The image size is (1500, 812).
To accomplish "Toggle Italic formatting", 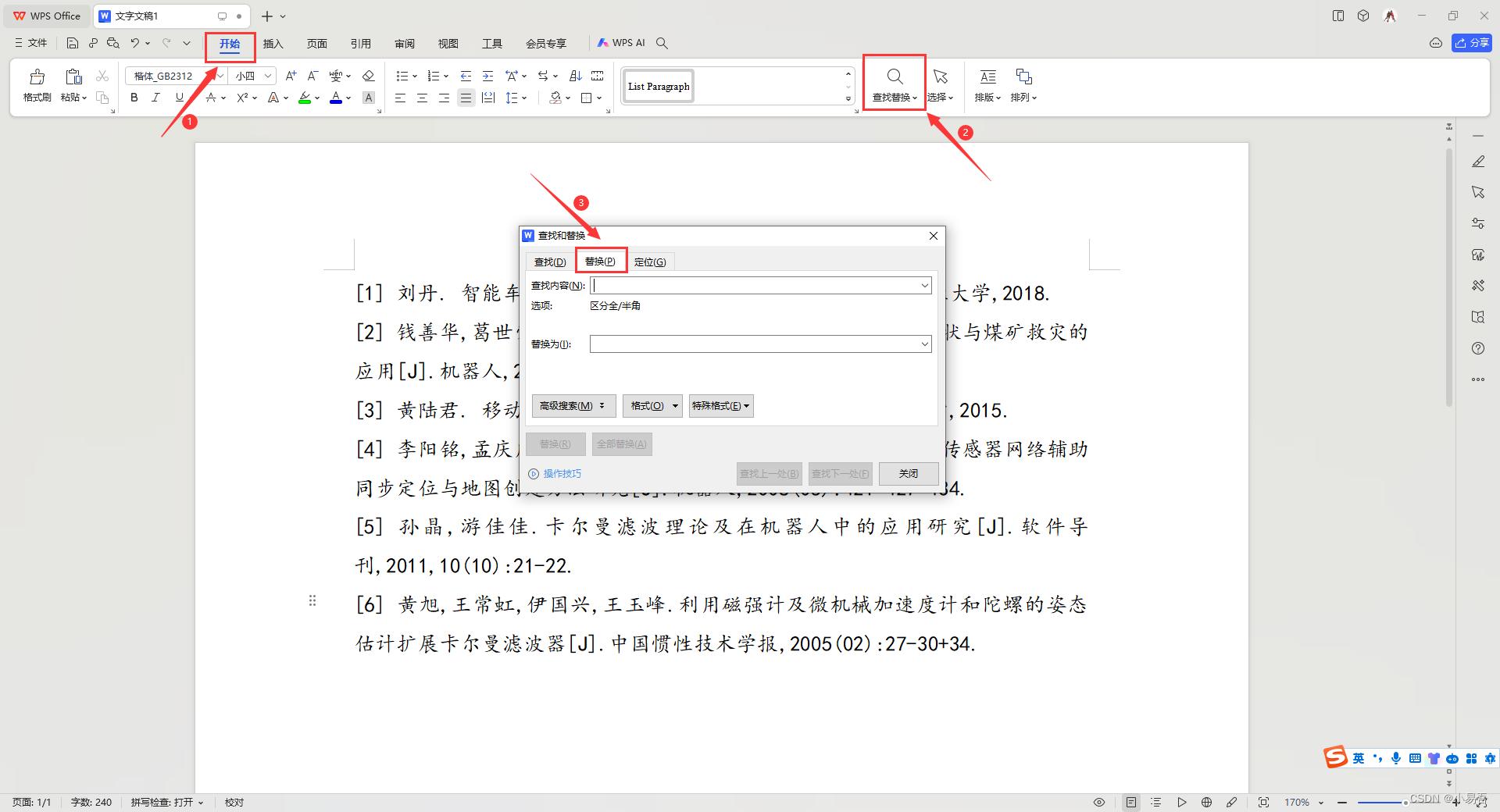I will [x=156, y=98].
